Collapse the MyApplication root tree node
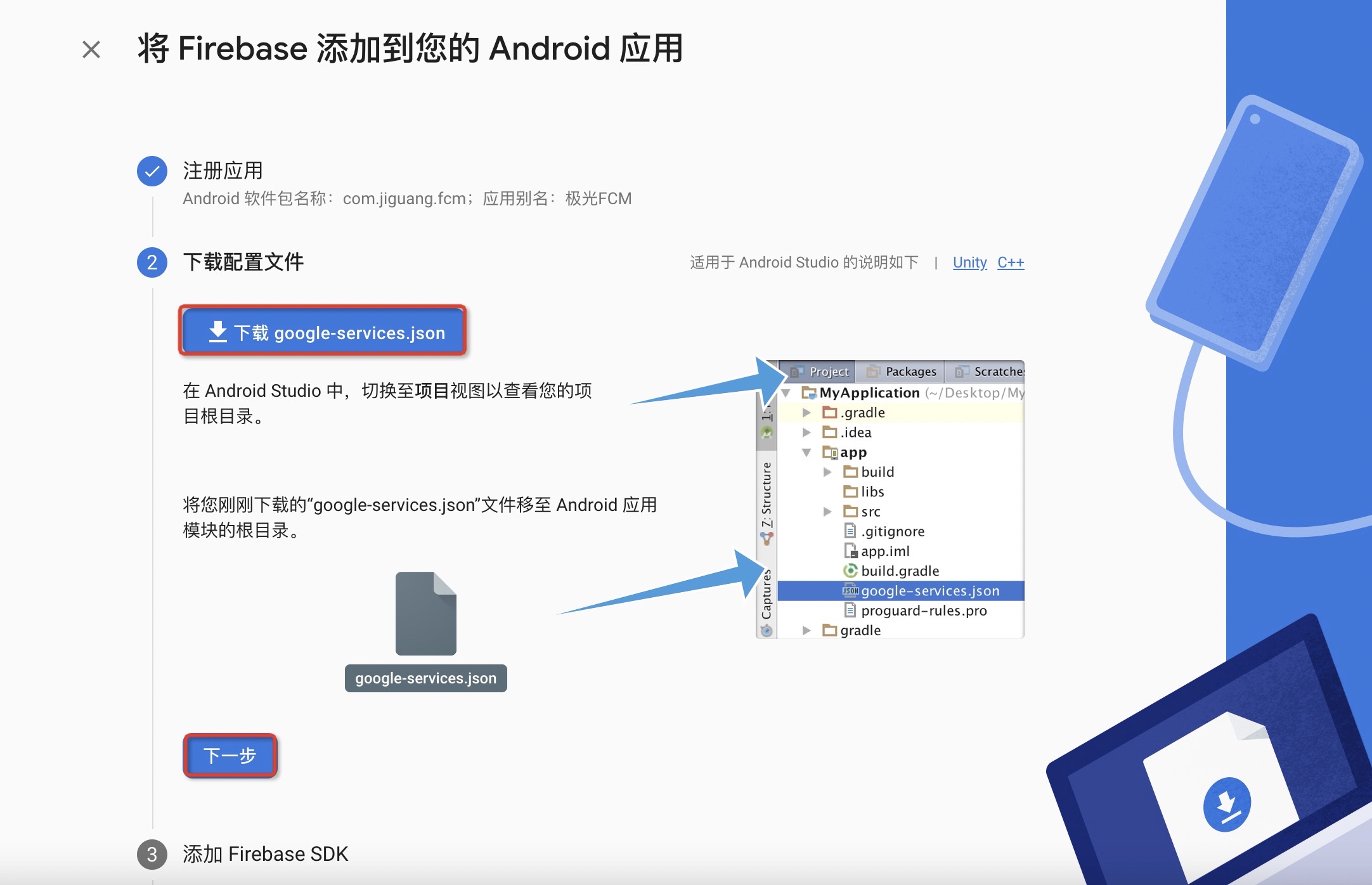The height and width of the screenshot is (885, 1372). coord(786,393)
